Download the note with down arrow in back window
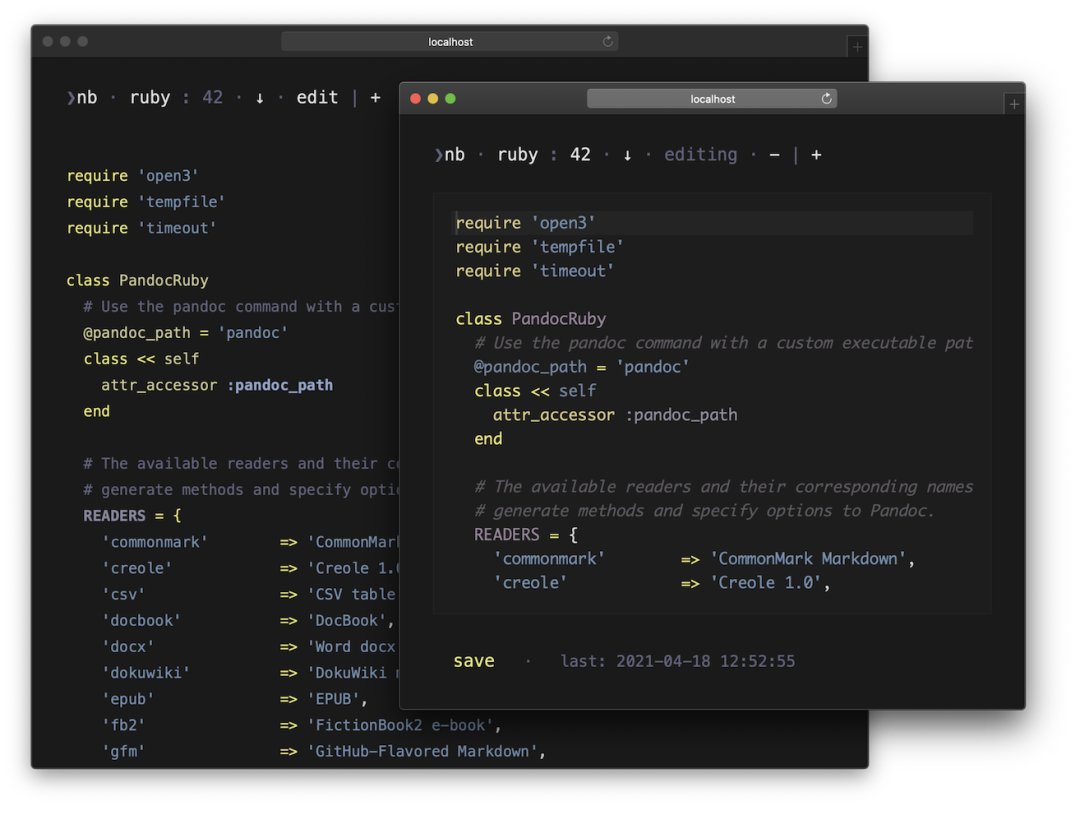Screen dimensions: 1080x815 tap(260, 99)
